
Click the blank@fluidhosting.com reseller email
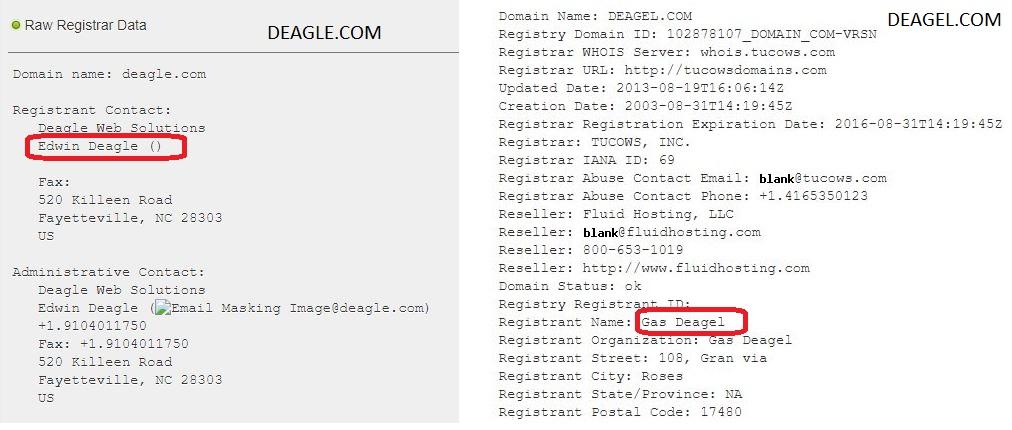pos(672,232)
